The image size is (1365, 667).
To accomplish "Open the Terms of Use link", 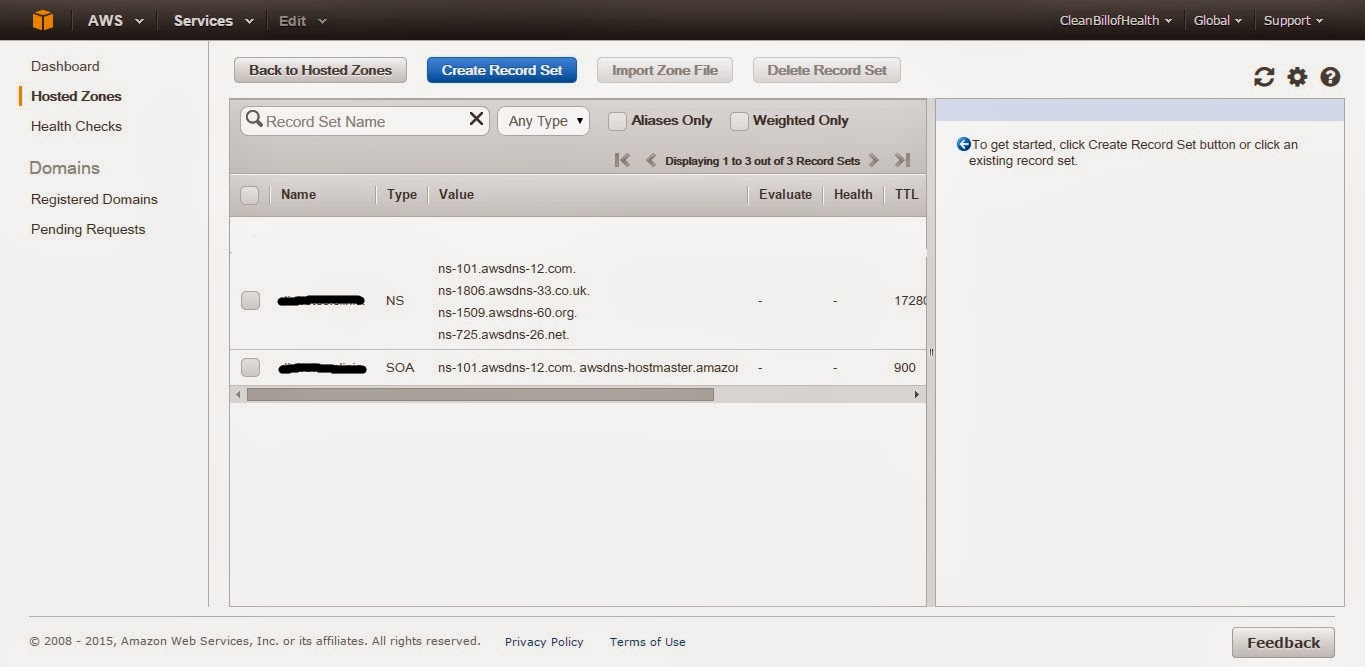I will click(x=648, y=642).
